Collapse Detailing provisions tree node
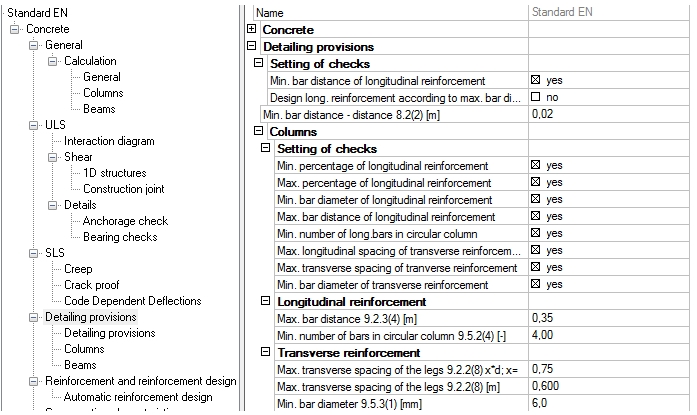This screenshot has height=415, width=697. [x=33, y=317]
